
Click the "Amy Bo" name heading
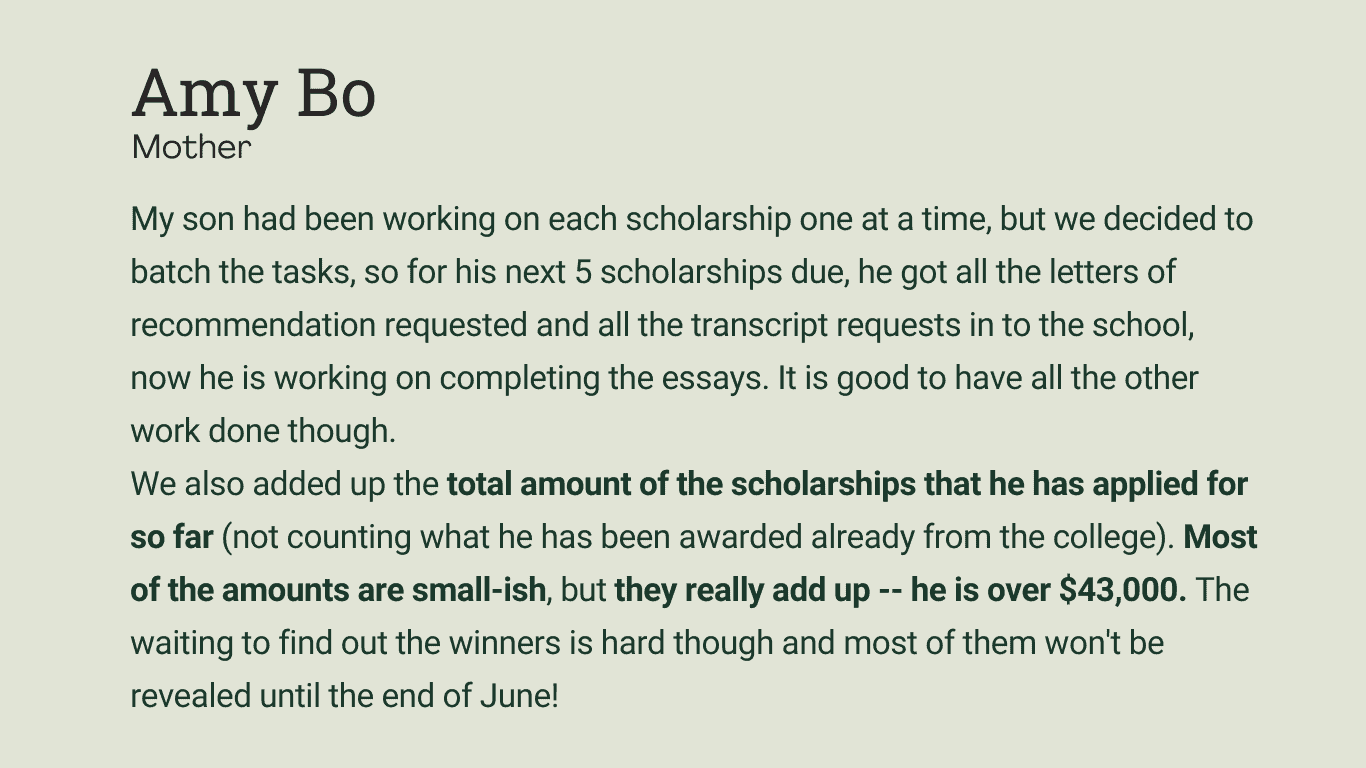pos(254,96)
